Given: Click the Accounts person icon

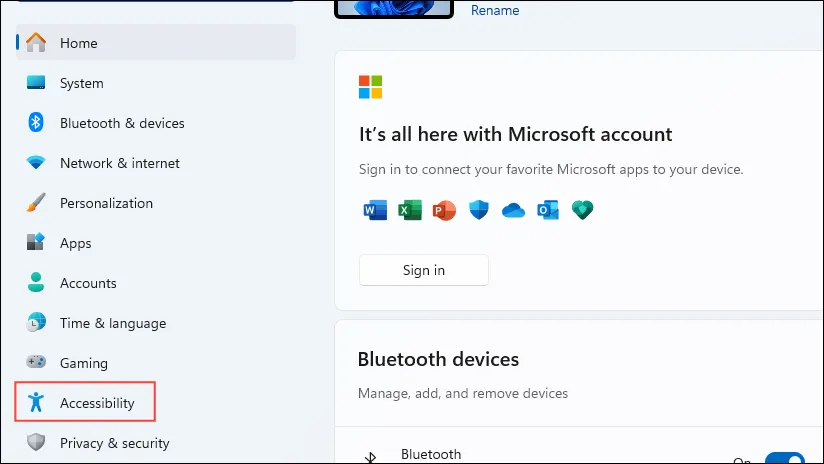Looking at the screenshot, I should pyautogui.click(x=36, y=282).
